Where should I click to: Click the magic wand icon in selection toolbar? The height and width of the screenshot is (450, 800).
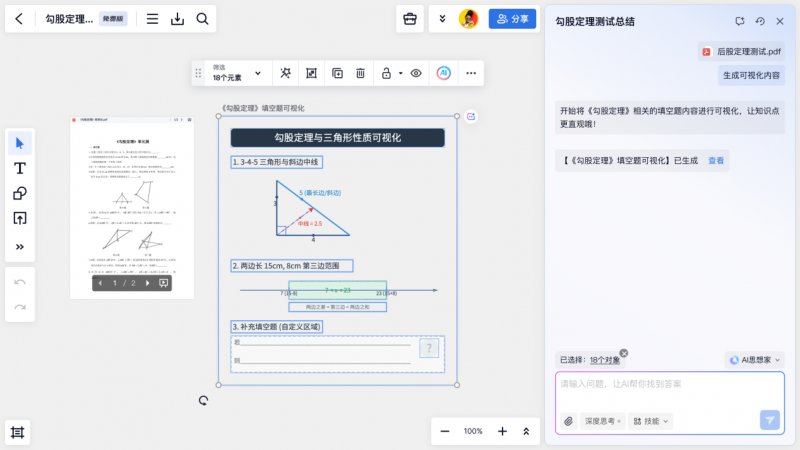[x=286, y=73]
